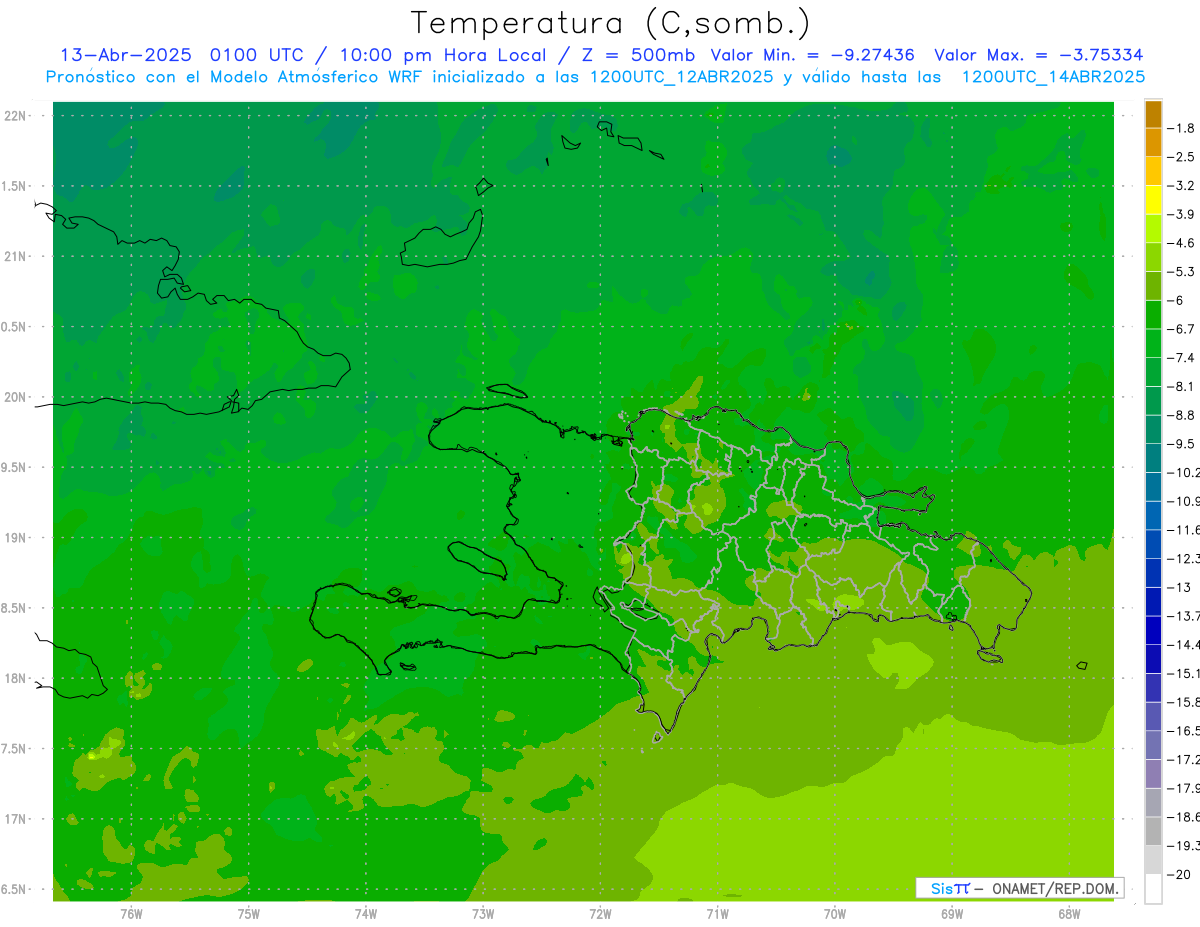This screenshot has height=927, width=1200.
Task: Click the '22N' latitude axis label
Action: 16,116
